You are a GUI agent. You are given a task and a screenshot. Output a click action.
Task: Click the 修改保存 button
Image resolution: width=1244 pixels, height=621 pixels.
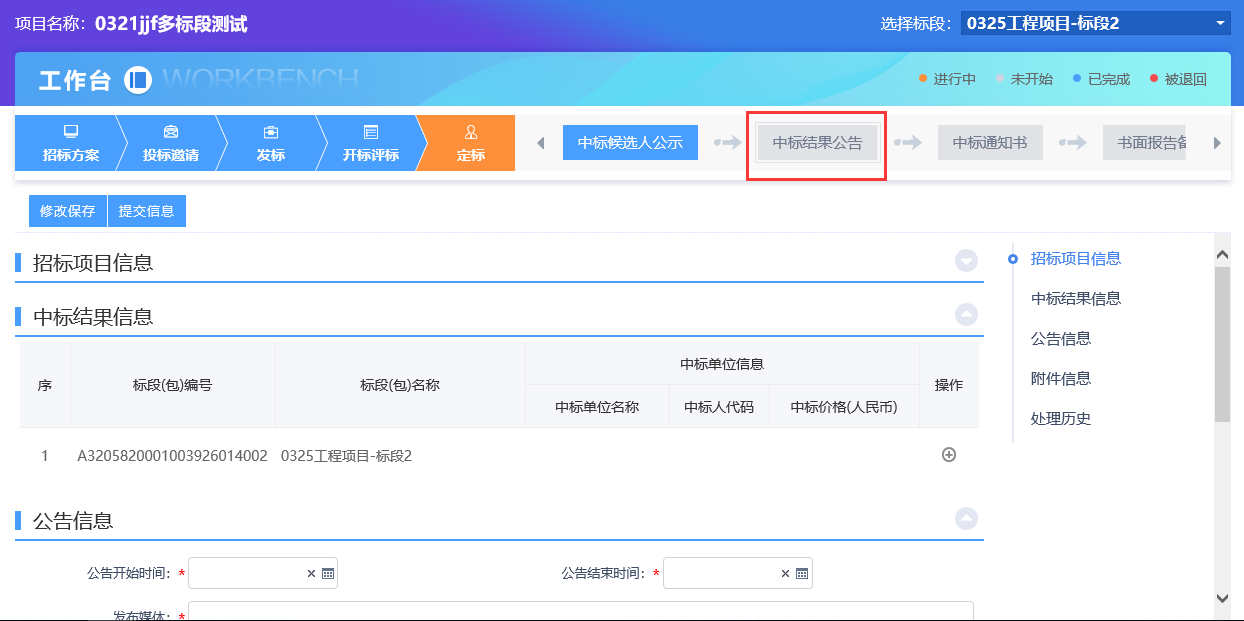(67, 211)
